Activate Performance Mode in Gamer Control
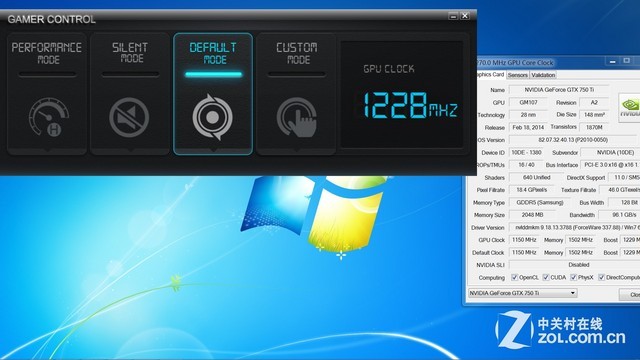 click(47, 94)
